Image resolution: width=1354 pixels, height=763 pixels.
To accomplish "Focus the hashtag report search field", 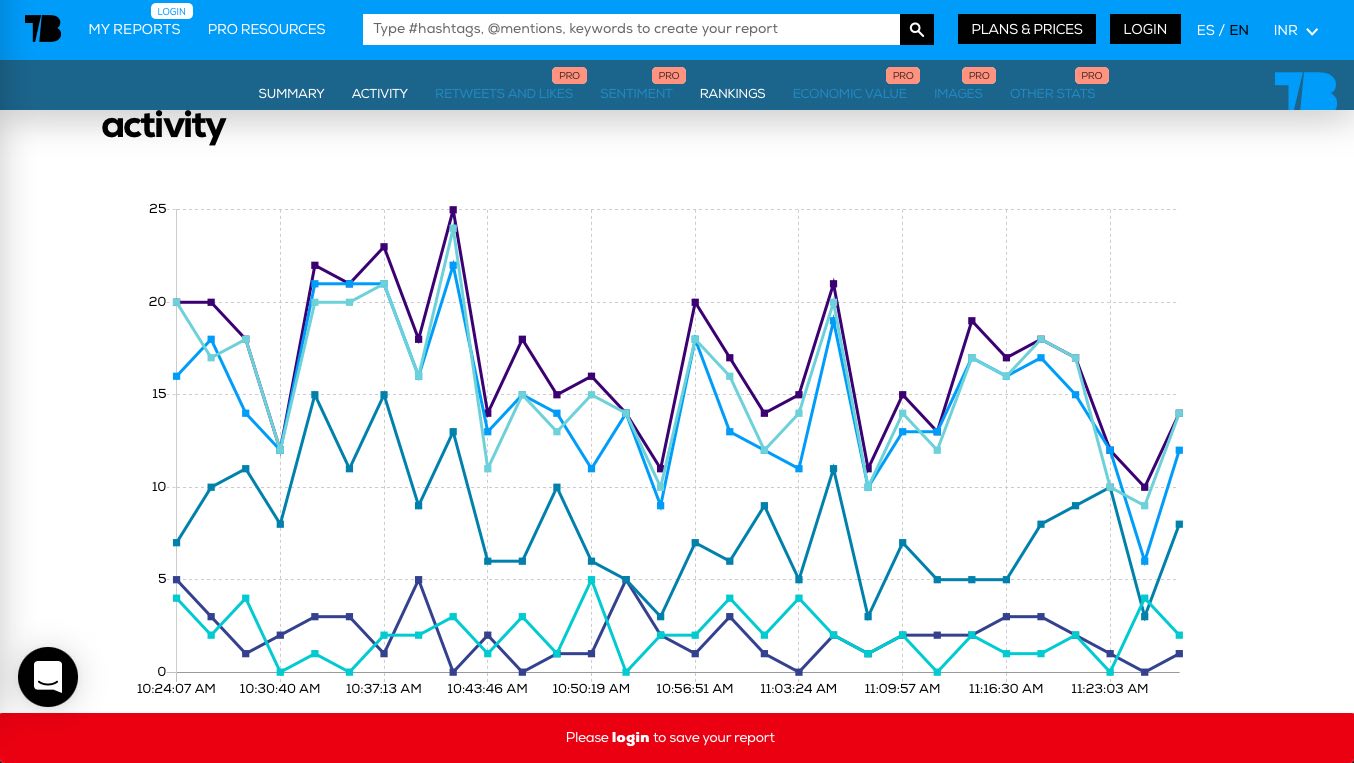I will (x=631, y=29).
